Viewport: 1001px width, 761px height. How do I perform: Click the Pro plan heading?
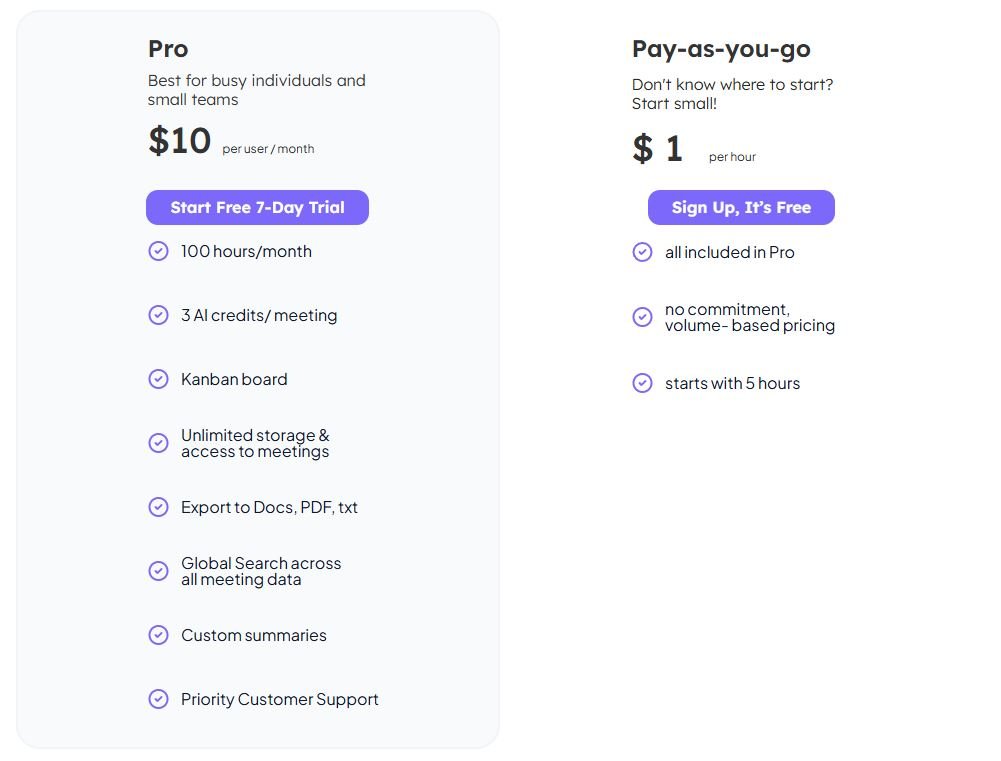point(168,48)
